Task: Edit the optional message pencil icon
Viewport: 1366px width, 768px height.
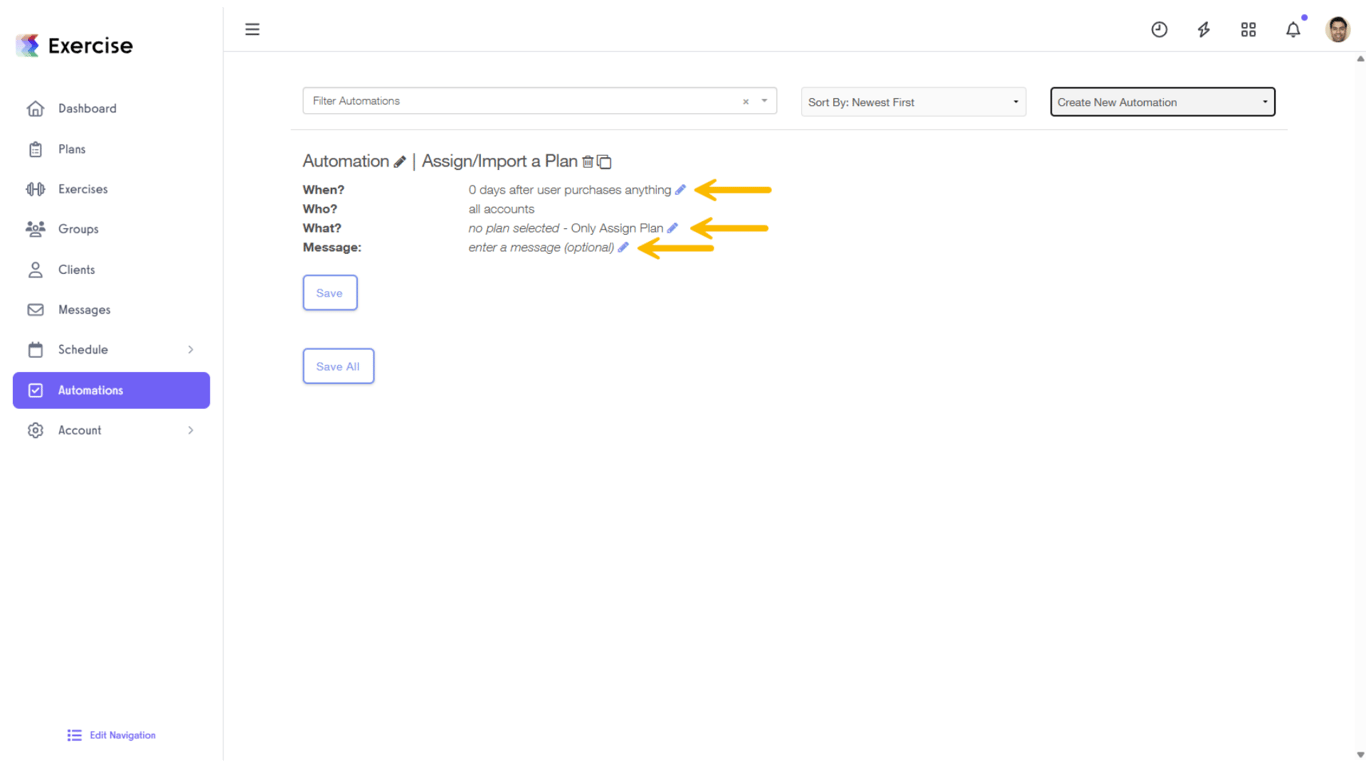Action: pos(623,247)
